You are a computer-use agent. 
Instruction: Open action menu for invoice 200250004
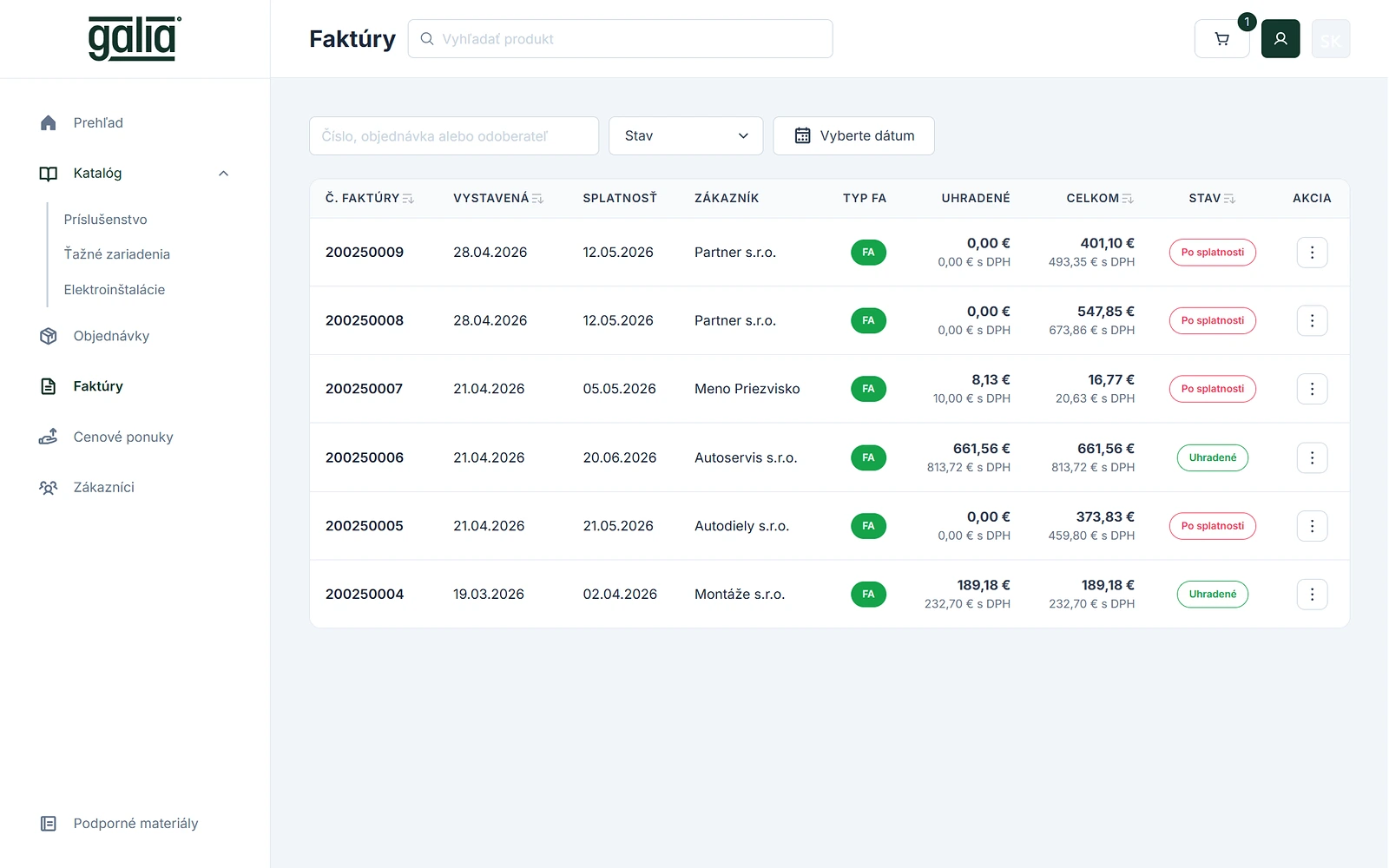pyautogui.click(x=1312, y=595)
